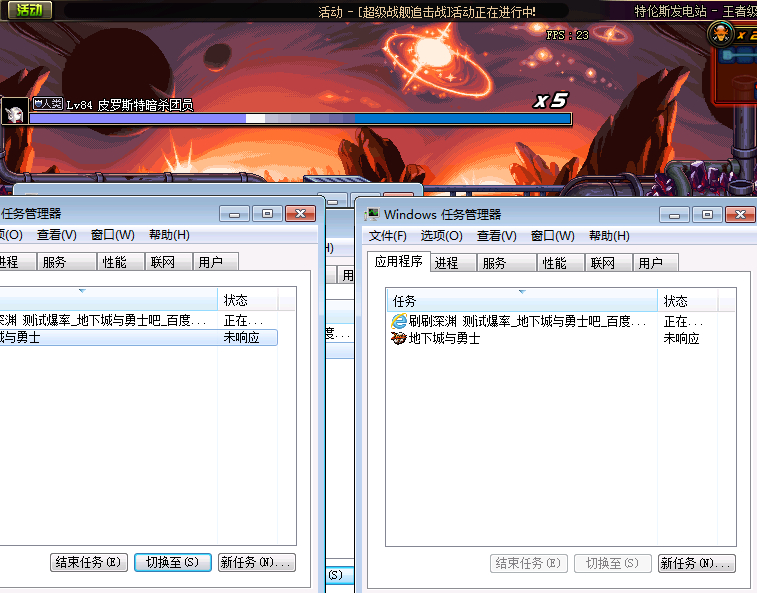This screenshot has width=757, height=593.
Task: Close the right Windows 任务管理器 window
Action: tap(741, 214)
